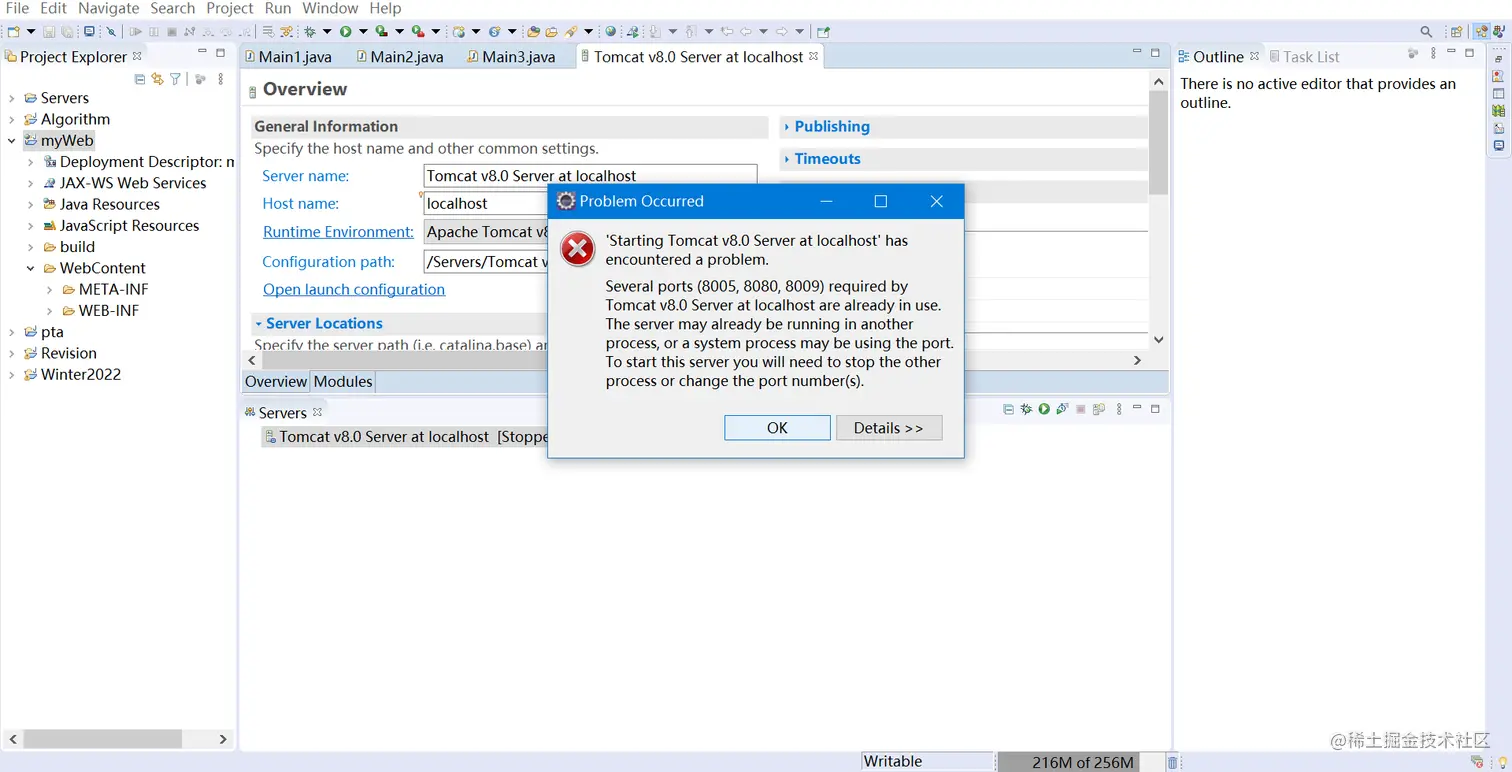Expand the Servers project node
The image size is (1512, 772).
pyautogui.click(x=12, y=98)
